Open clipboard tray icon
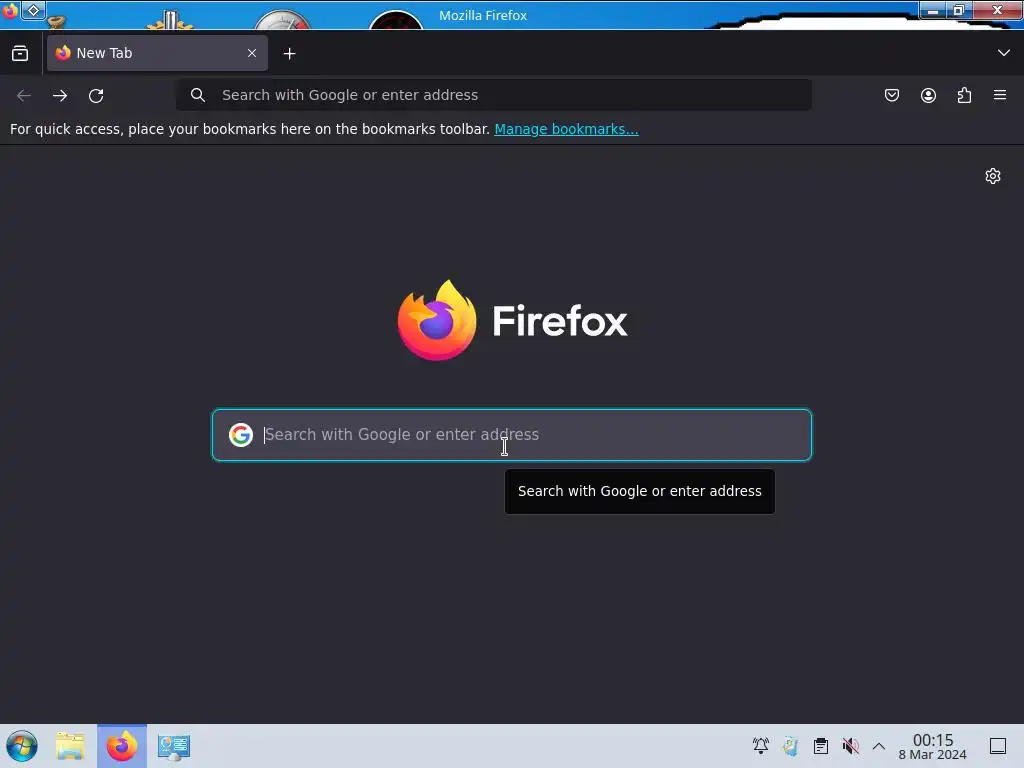The image size is (1024, 768). pyautogui.click(x=821, y=746)
